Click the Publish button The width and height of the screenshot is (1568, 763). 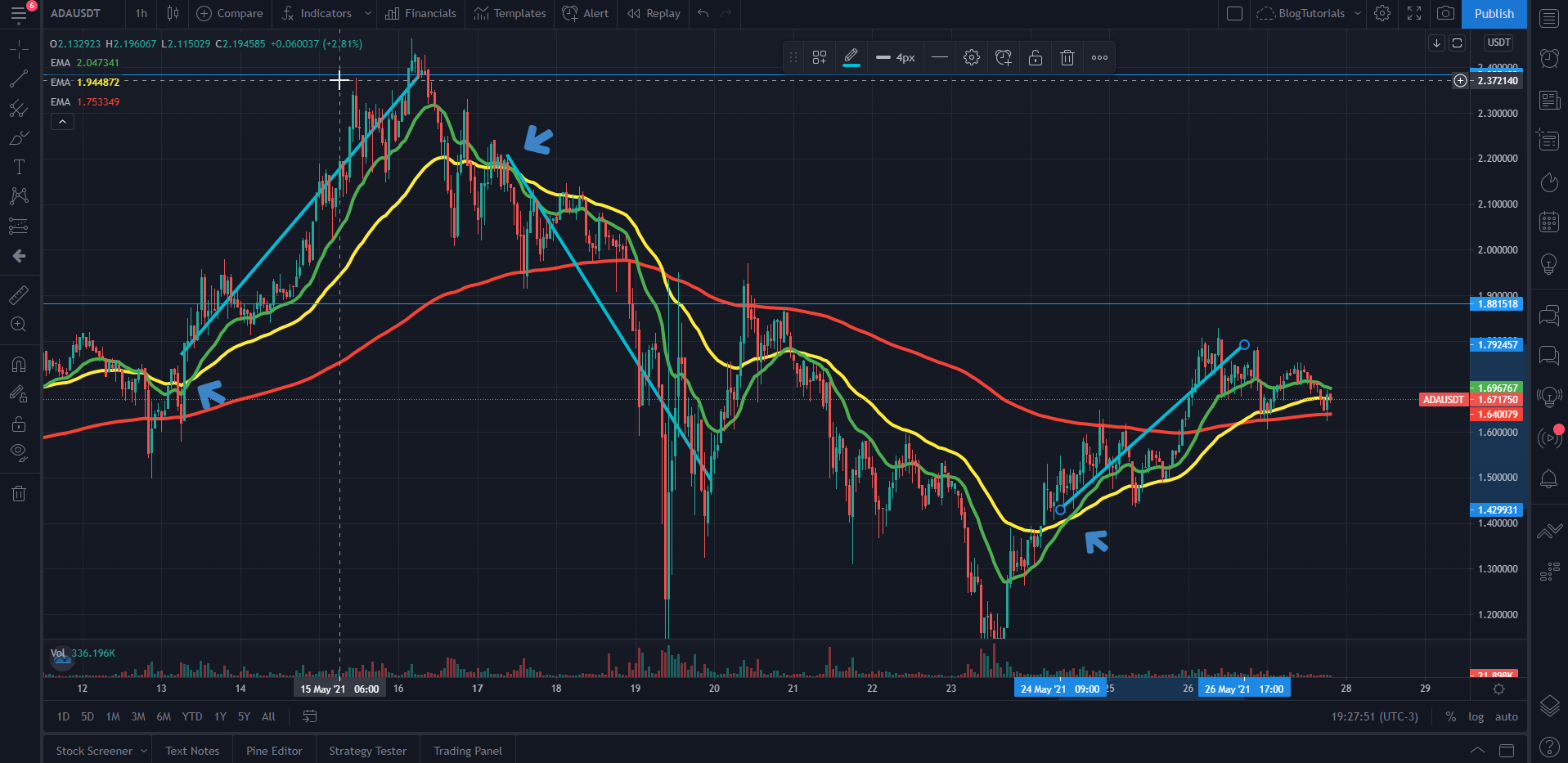[x=1494, y=13]
